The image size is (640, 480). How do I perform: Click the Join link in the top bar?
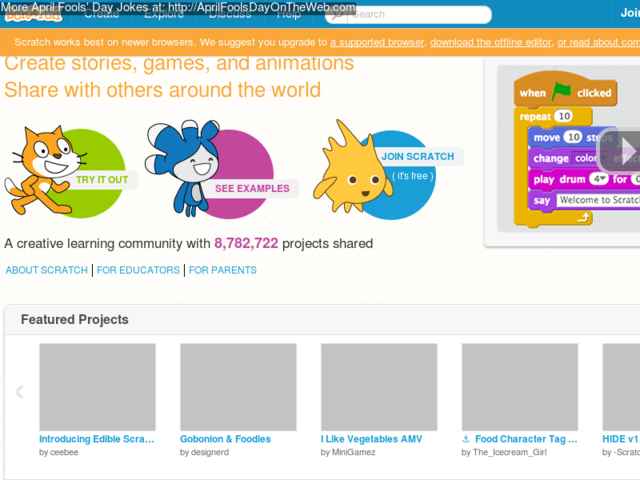point(630,13)
